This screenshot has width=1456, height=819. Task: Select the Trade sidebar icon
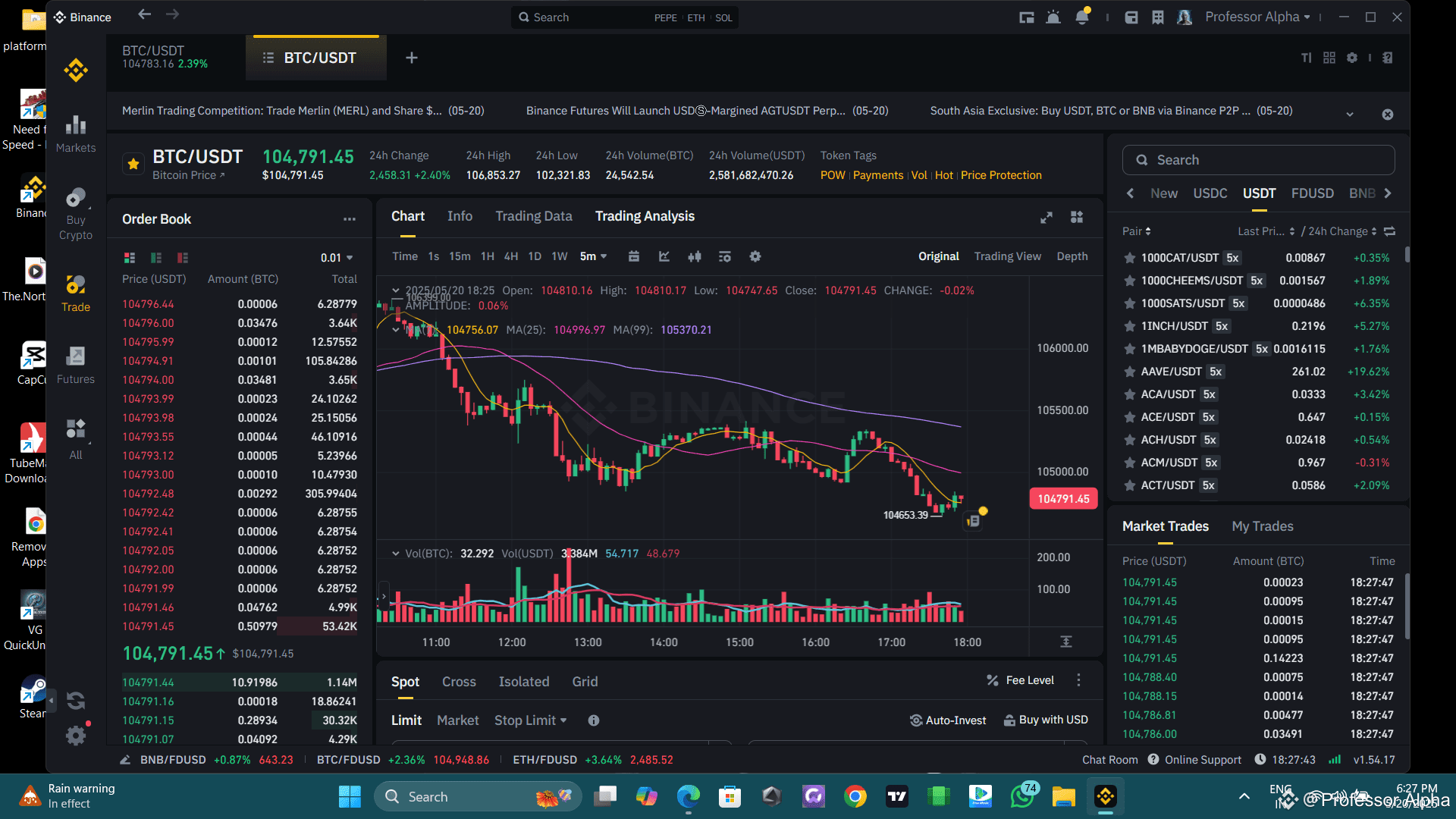click(x=76, y=293)
